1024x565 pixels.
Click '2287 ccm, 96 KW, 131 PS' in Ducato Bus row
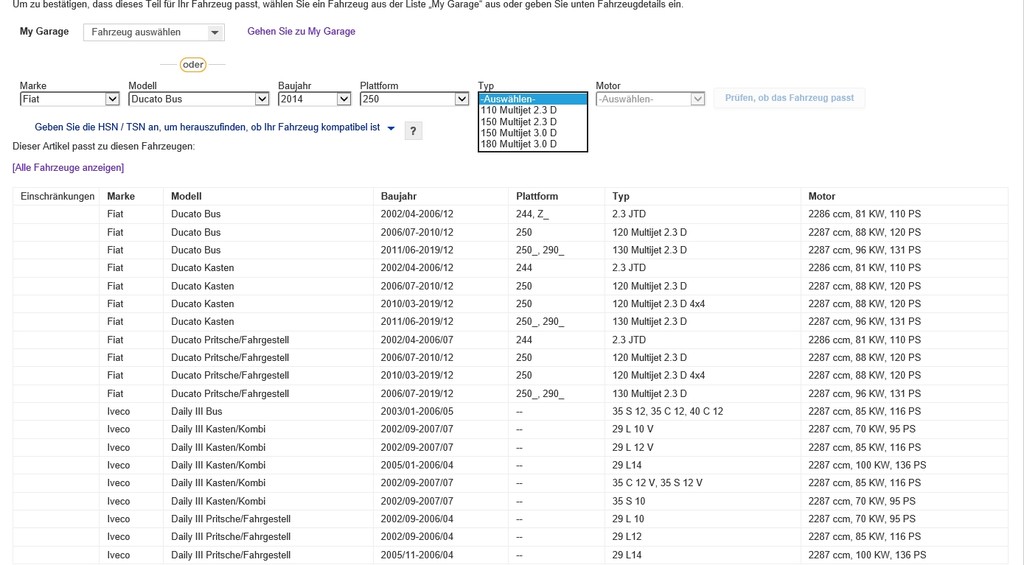pyautogui.click(x=864, y=250)
